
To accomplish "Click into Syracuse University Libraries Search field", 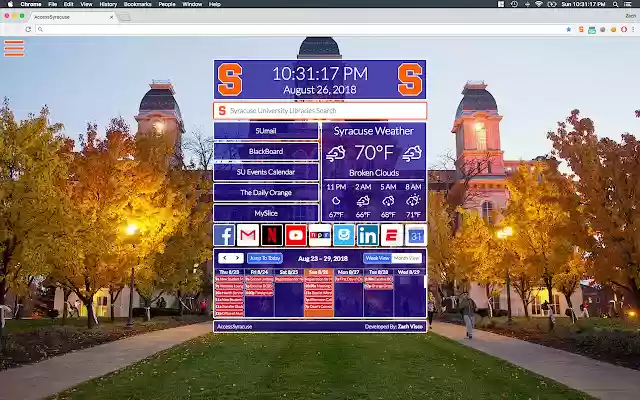I will click(320, 111).
